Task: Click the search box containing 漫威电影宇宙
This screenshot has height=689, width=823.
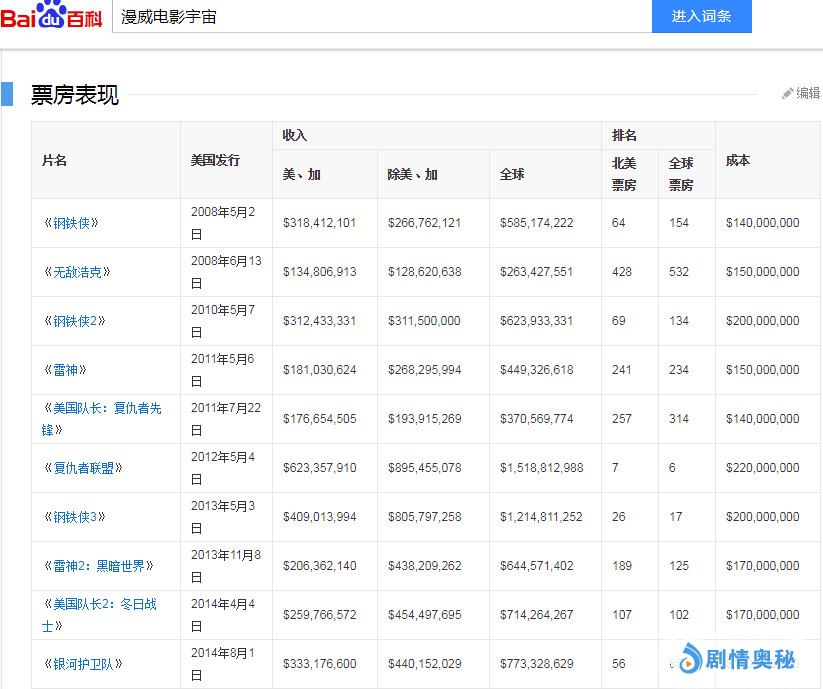Action: [380, 16]
